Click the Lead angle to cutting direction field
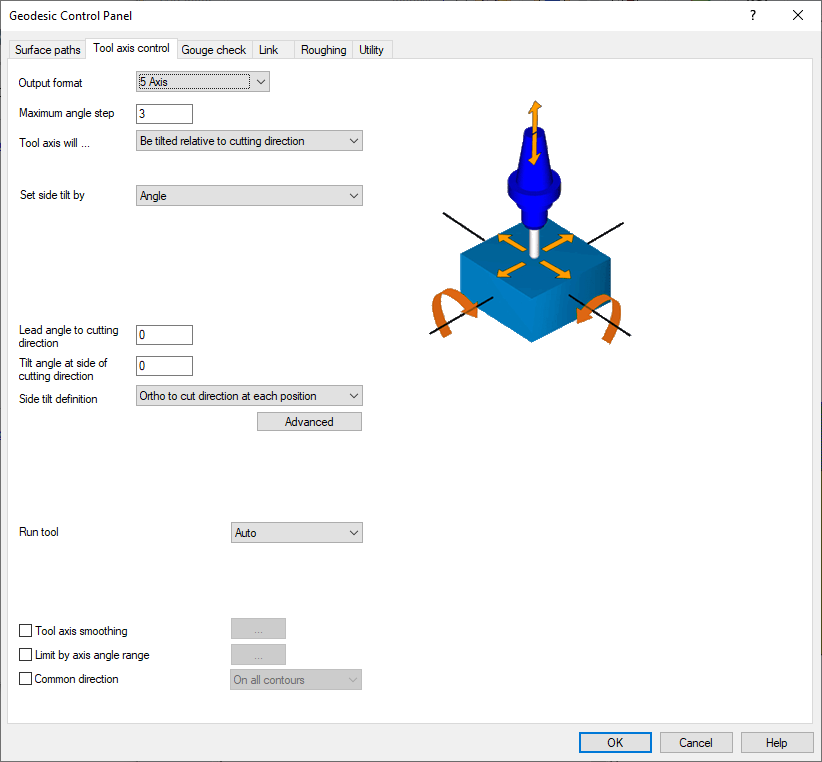The height and width of the screenshot is (762, 822). click(x=165, y=335)
